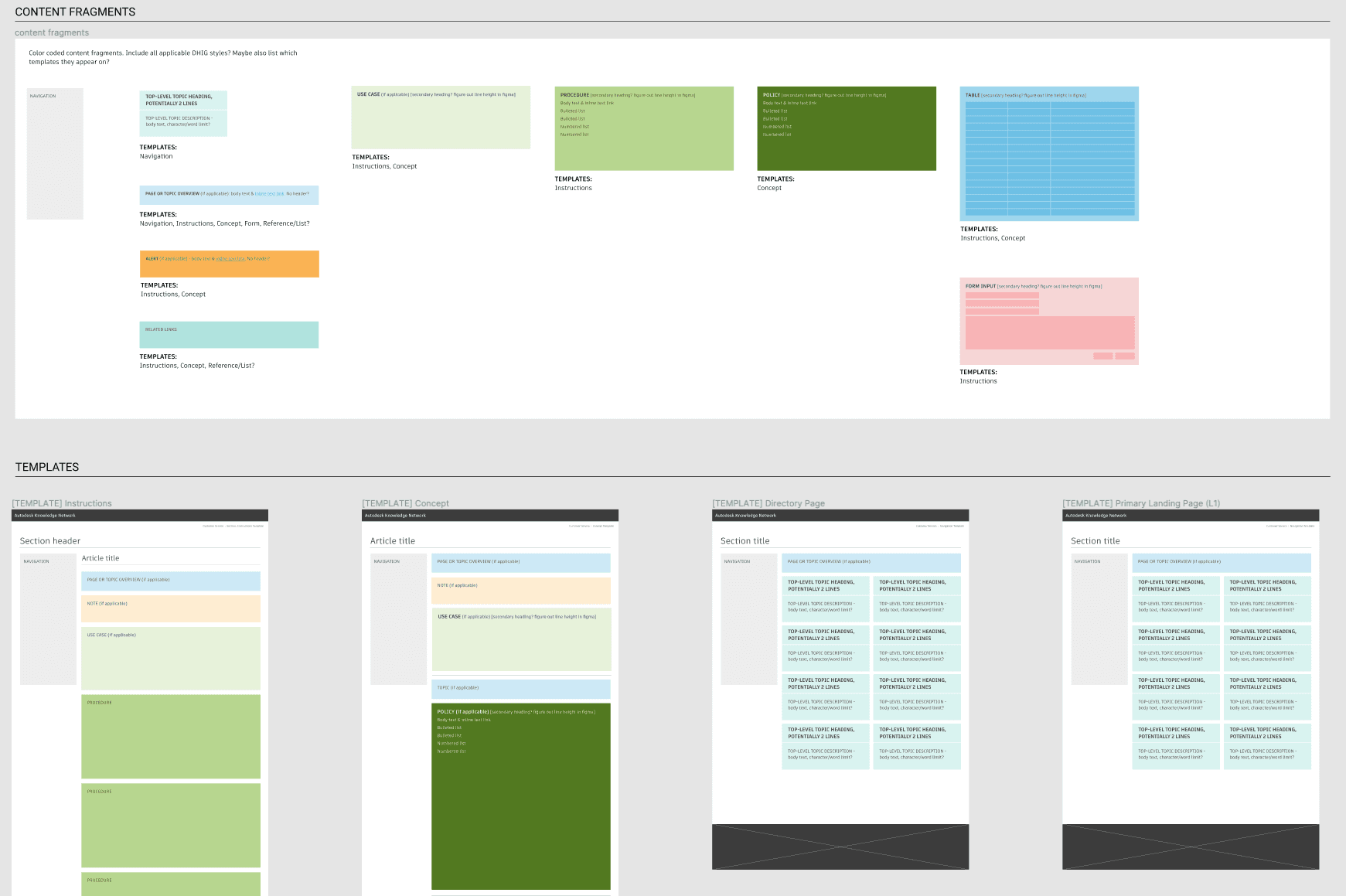Image resolution: width=1346 pixels, height=896 pixels.
Task: Click the dark green POLICY fragment block
Action: (x=846, y=128)
